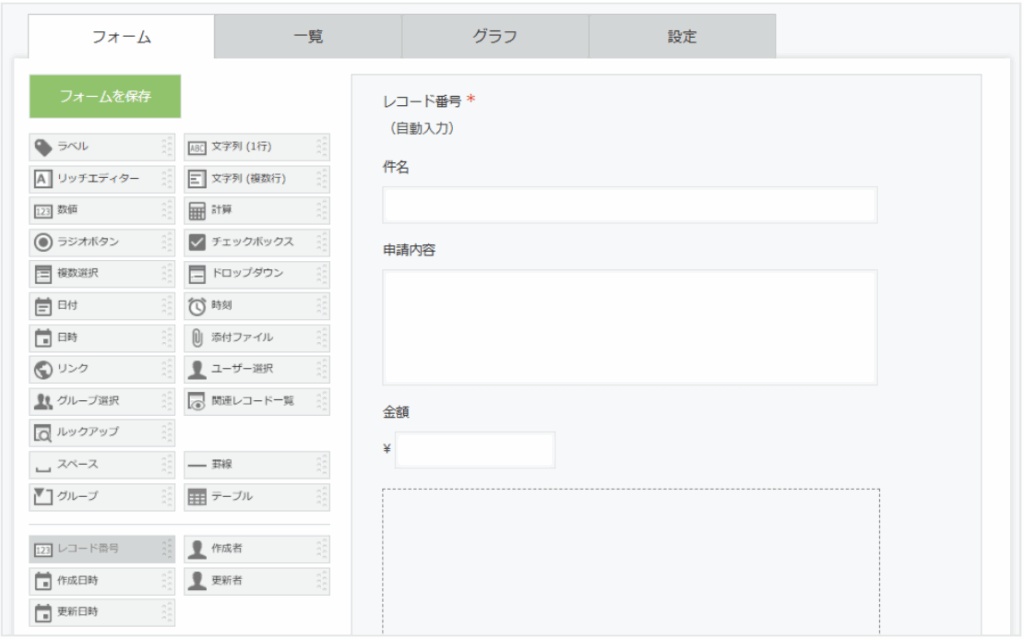This screenshot has height=639, width=1024.
Task: Go to the 設定 tab
Action: [x=682, y=37]
